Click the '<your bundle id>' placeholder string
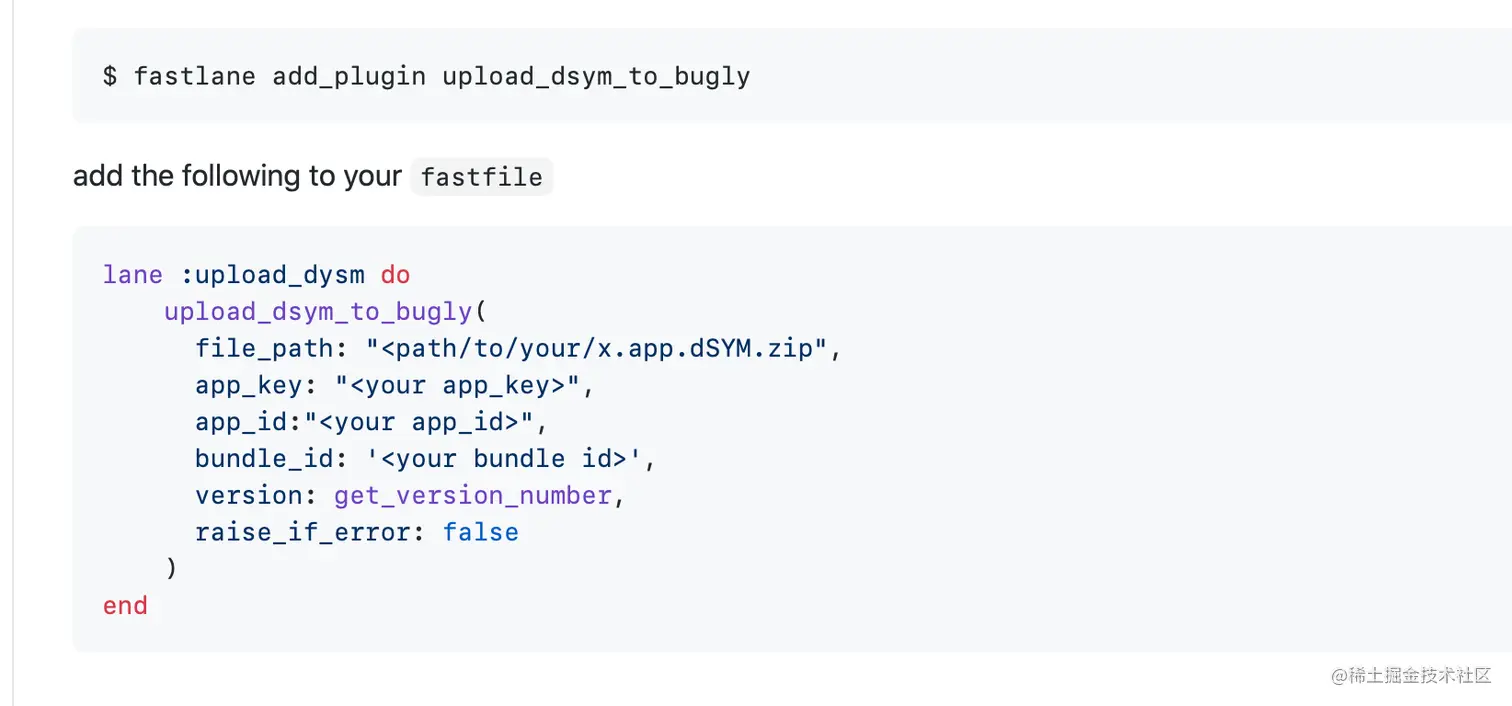Screen dimensions: 1512x706 pos(511,459)
